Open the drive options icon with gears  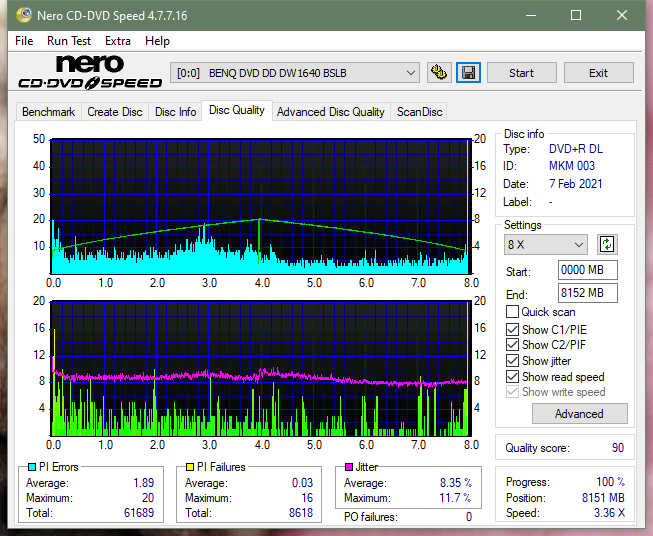click(439, 73)
